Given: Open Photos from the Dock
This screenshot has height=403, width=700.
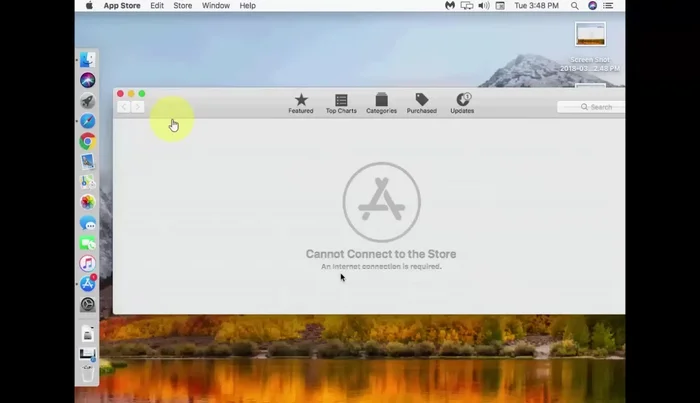Looking at the screenshot, I should click(x=88, y=202).
